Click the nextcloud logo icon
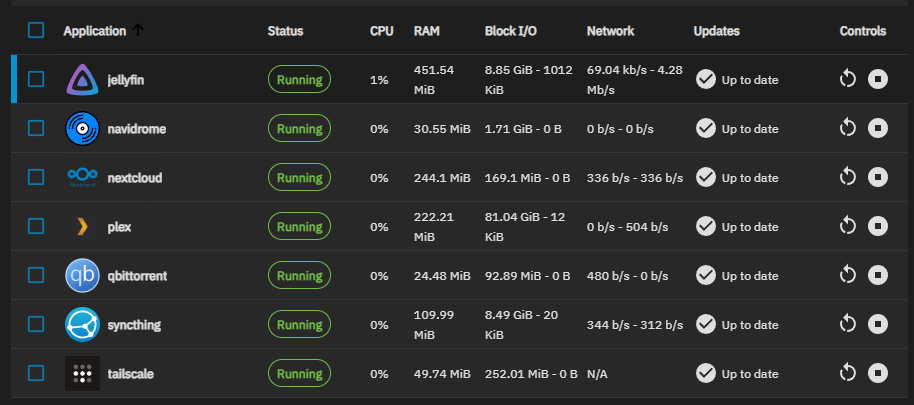Screen dimensions: 914x405 pyautogui.click(x=82, y=177)
